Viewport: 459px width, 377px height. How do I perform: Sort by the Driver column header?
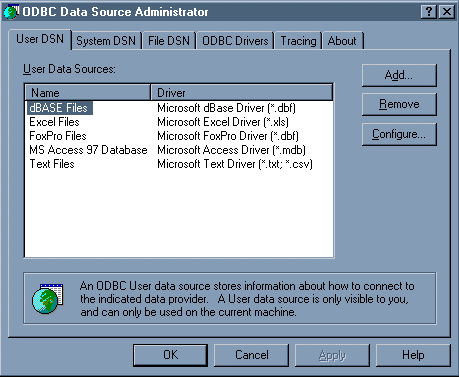(242, 93)
